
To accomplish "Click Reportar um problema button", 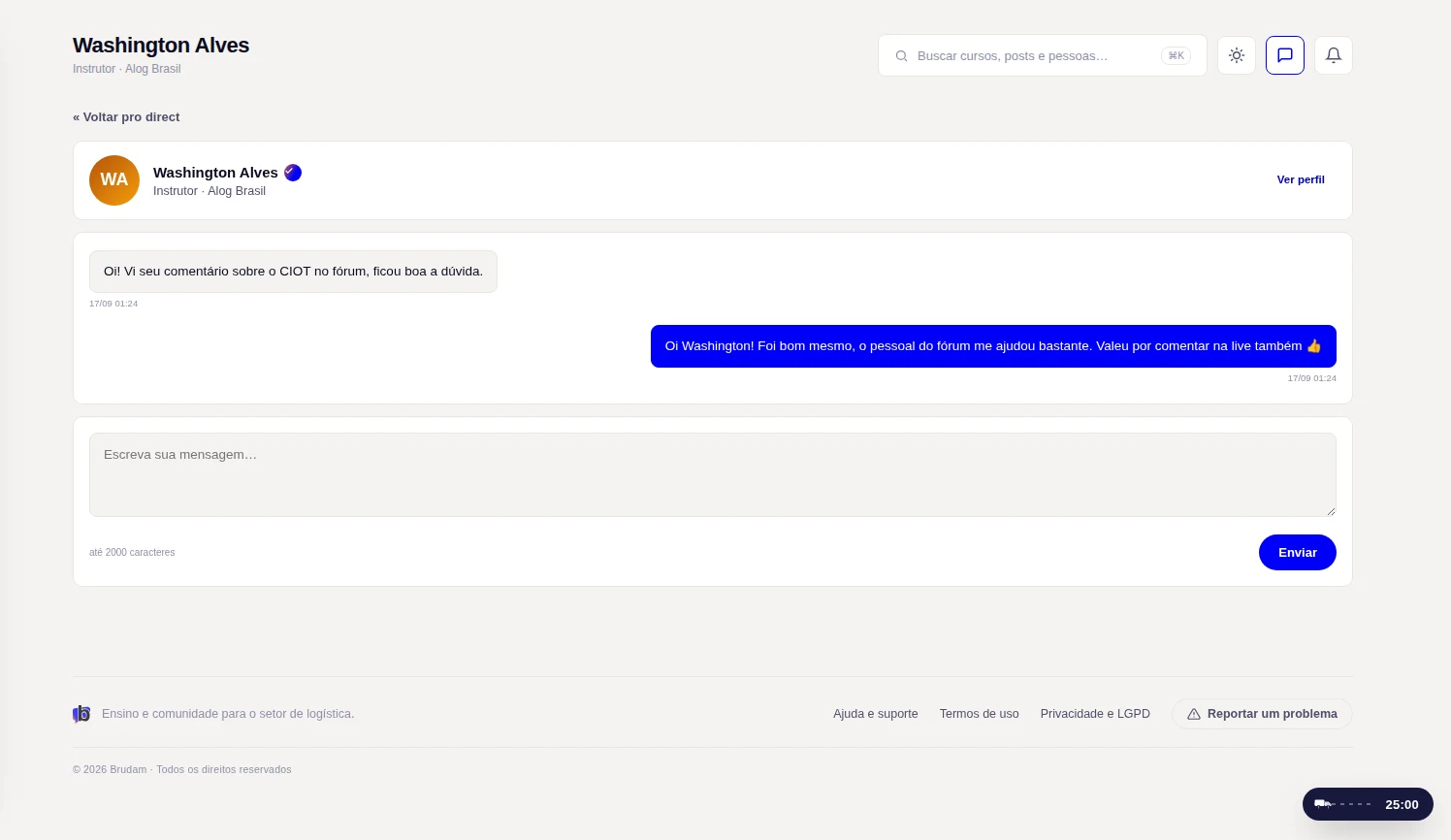I will pos(1262,714).
